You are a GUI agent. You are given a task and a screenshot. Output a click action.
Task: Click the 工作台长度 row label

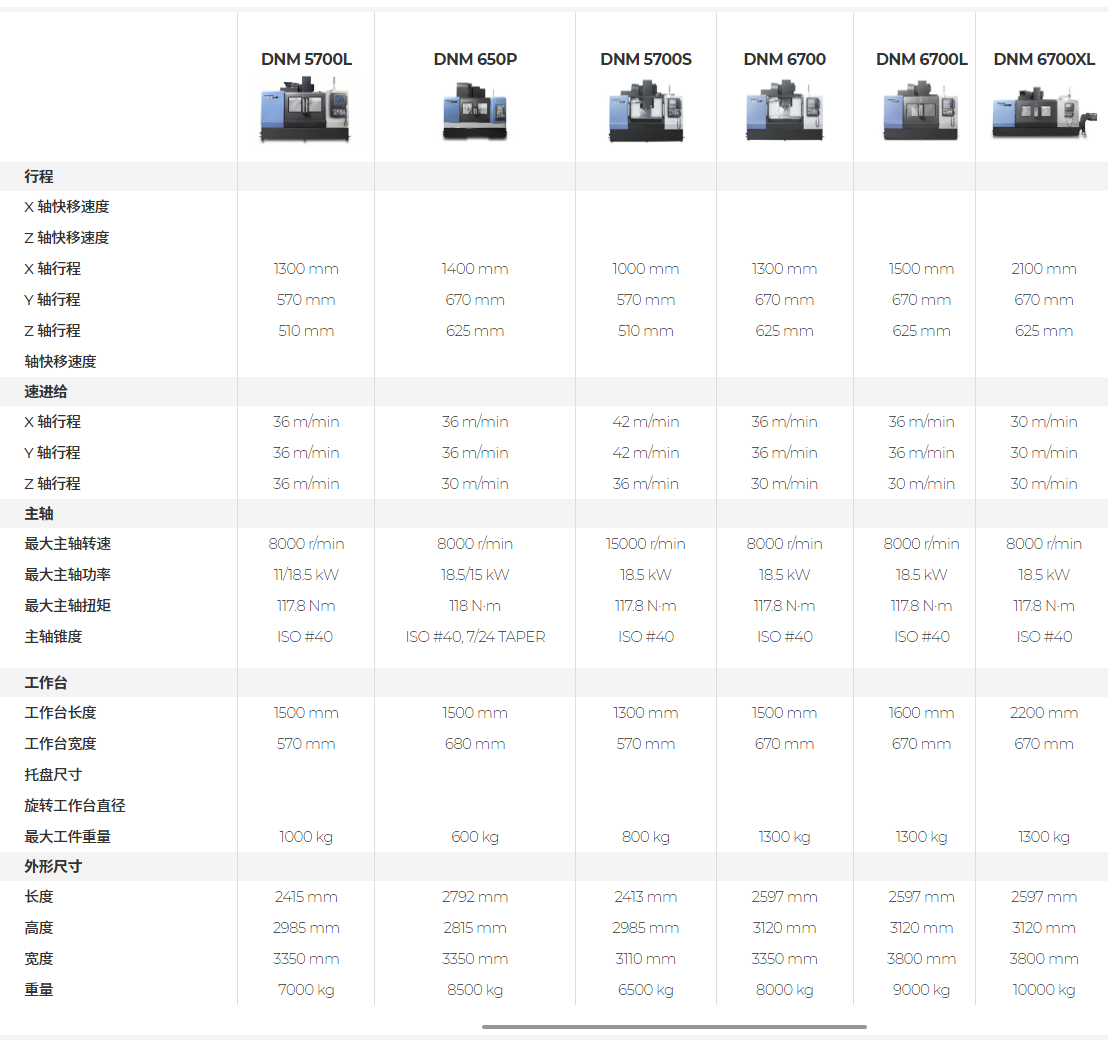pos(60,713)
